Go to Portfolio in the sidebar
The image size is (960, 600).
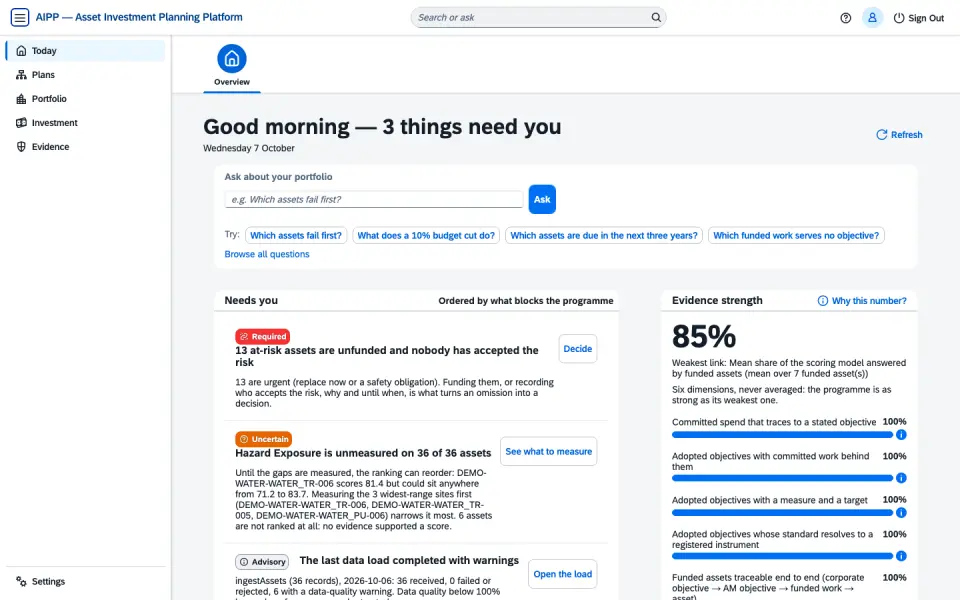click(86, 99)
